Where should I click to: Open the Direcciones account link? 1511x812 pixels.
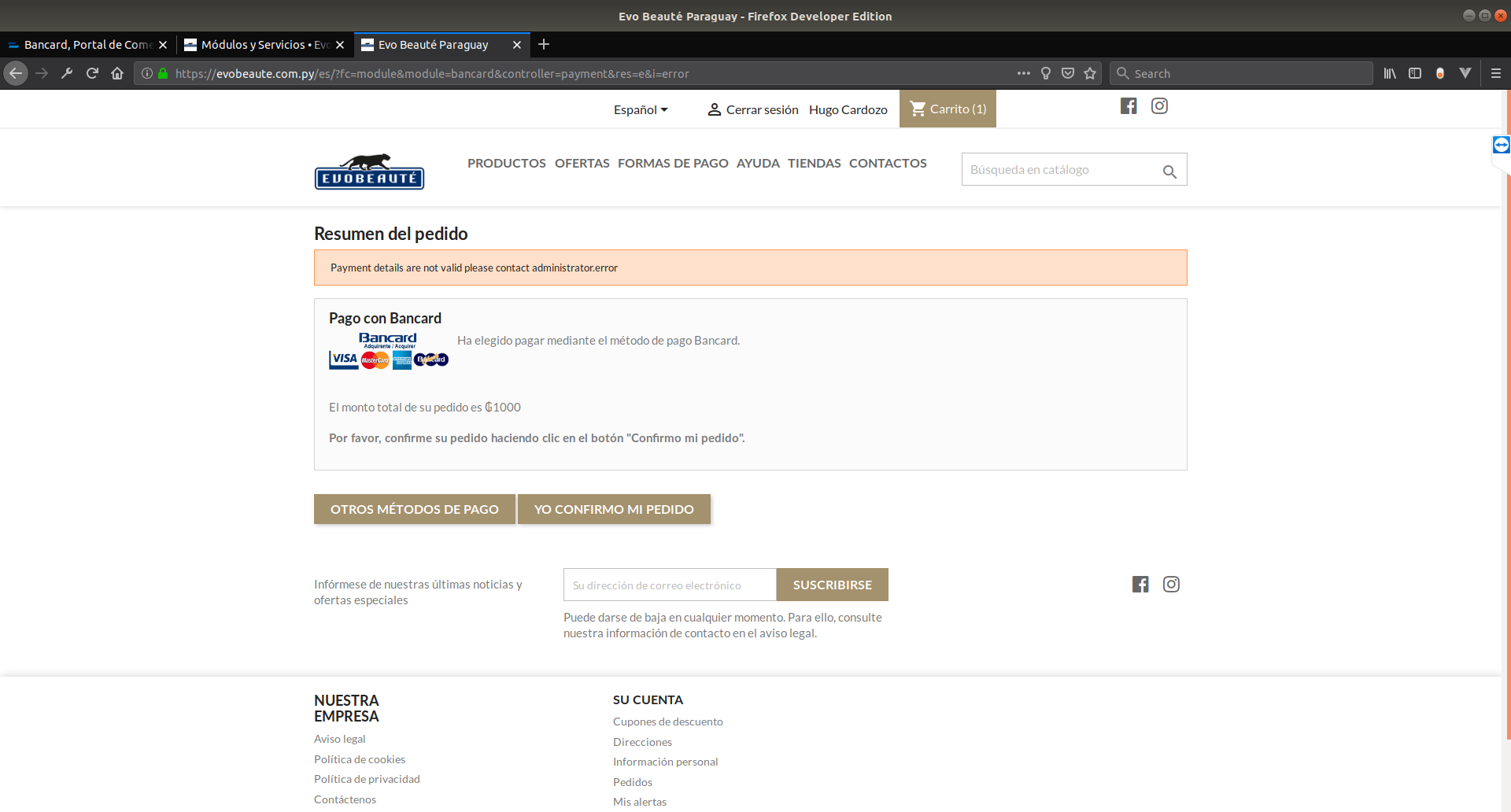(642, 742)
